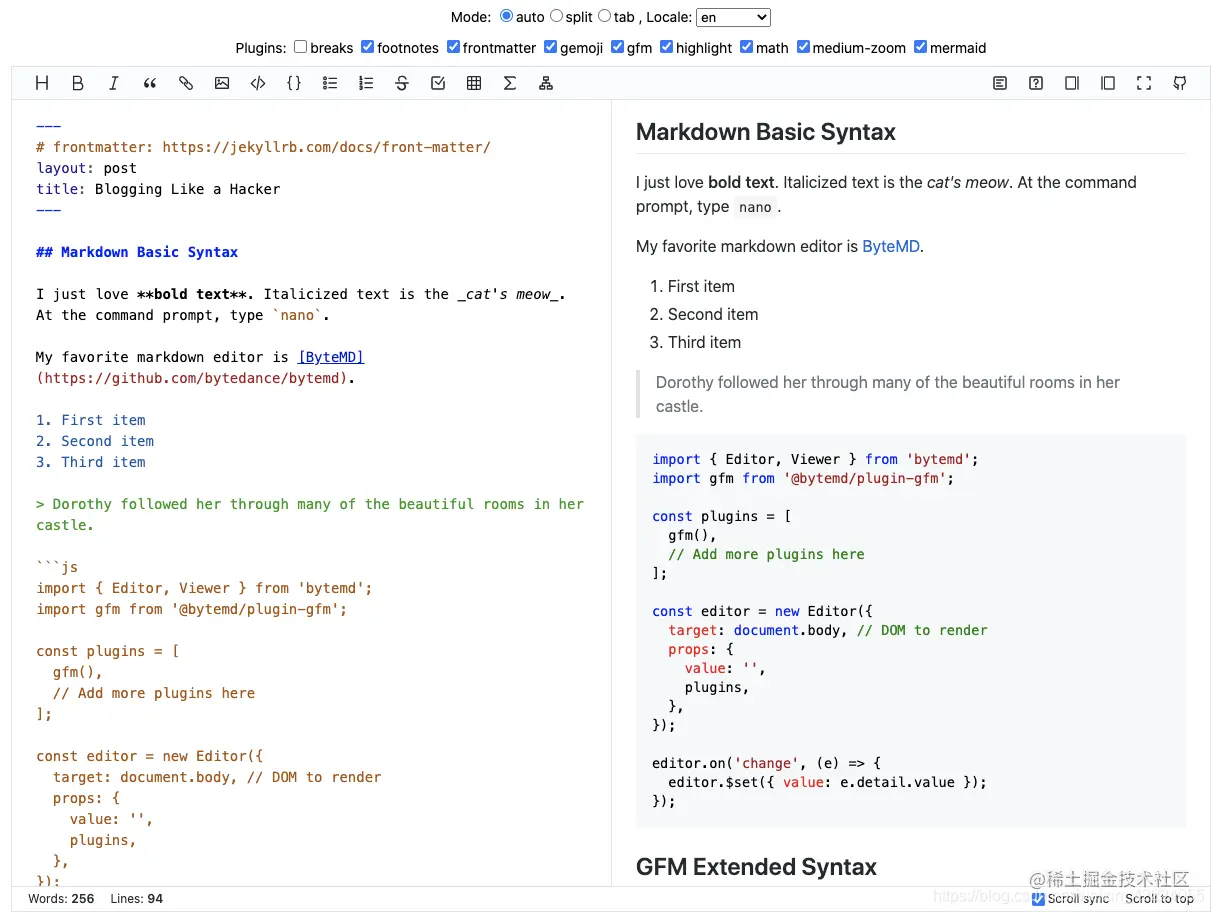Toggle the Scroll sync checkbox
Image resolution: width=1214 pixels, height=914 pixels.
pyautogui.click(x=1038, y=898)
